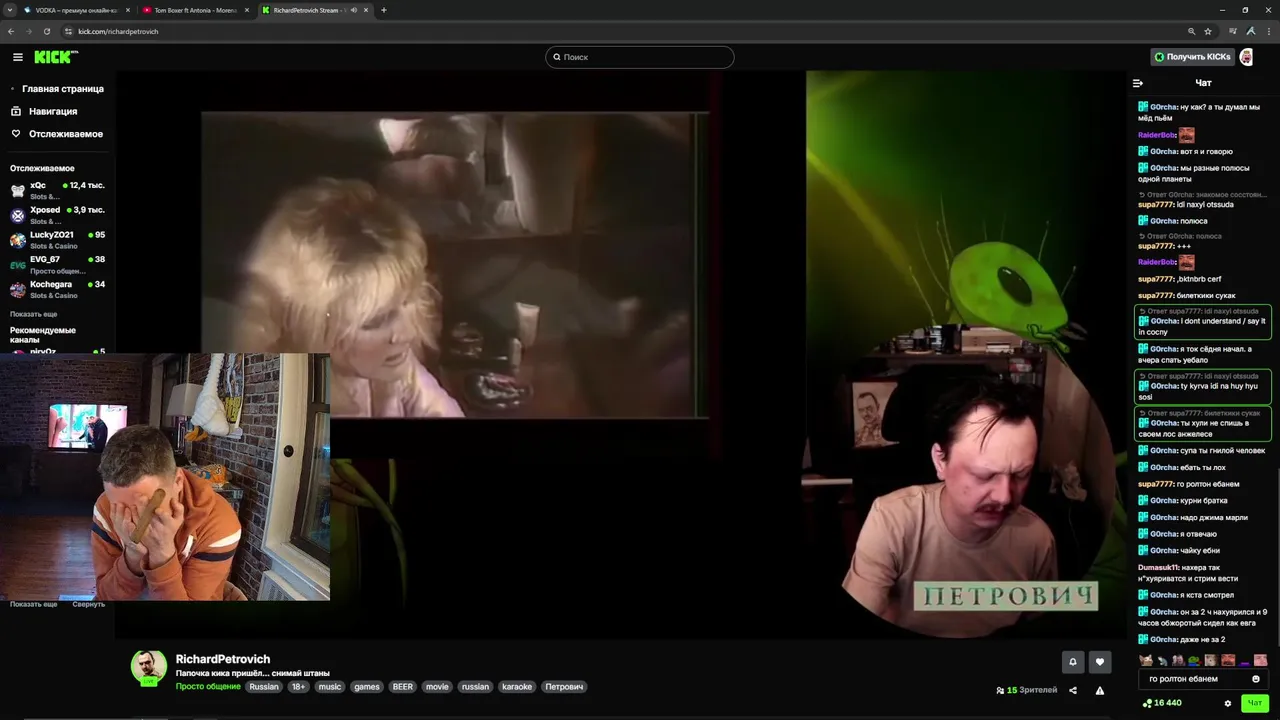Select the BEER tag
This screenshot has height=720, width=1280.
(403, 687)
